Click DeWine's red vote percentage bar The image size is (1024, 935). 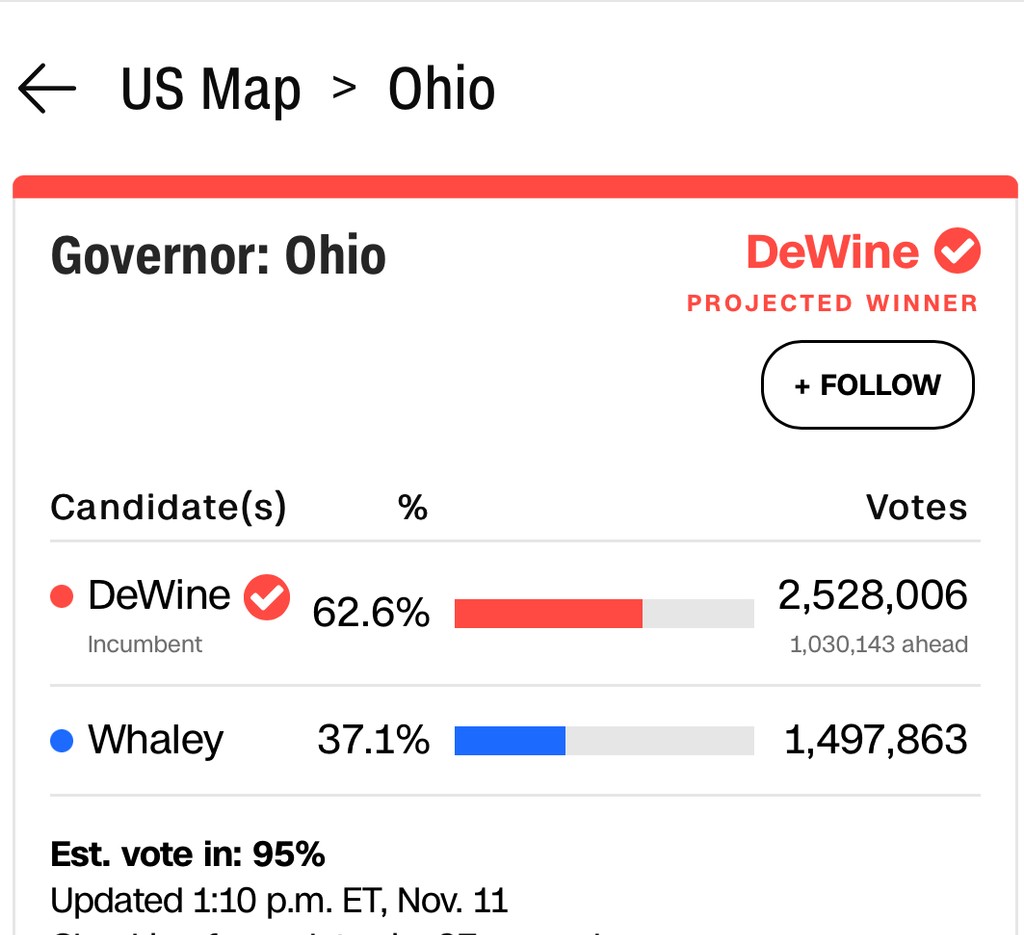pyautogui.click(x=548, y=613)
